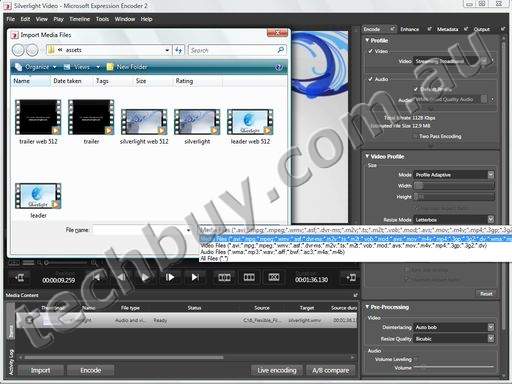Select the 'silverlight web 512' video thumbnail
Viewport: 512px width, 384px height.
tap(144, 122)
